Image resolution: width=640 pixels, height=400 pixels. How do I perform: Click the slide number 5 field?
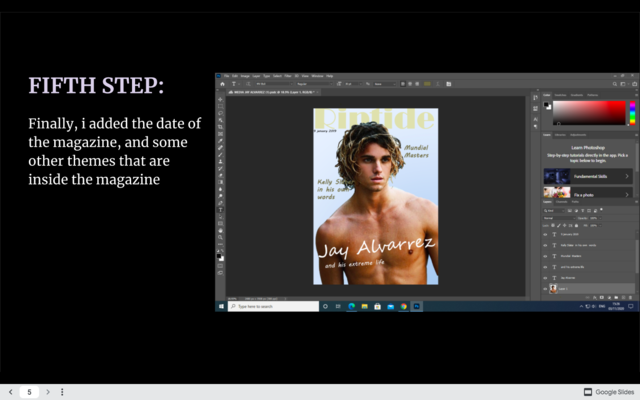29,392
